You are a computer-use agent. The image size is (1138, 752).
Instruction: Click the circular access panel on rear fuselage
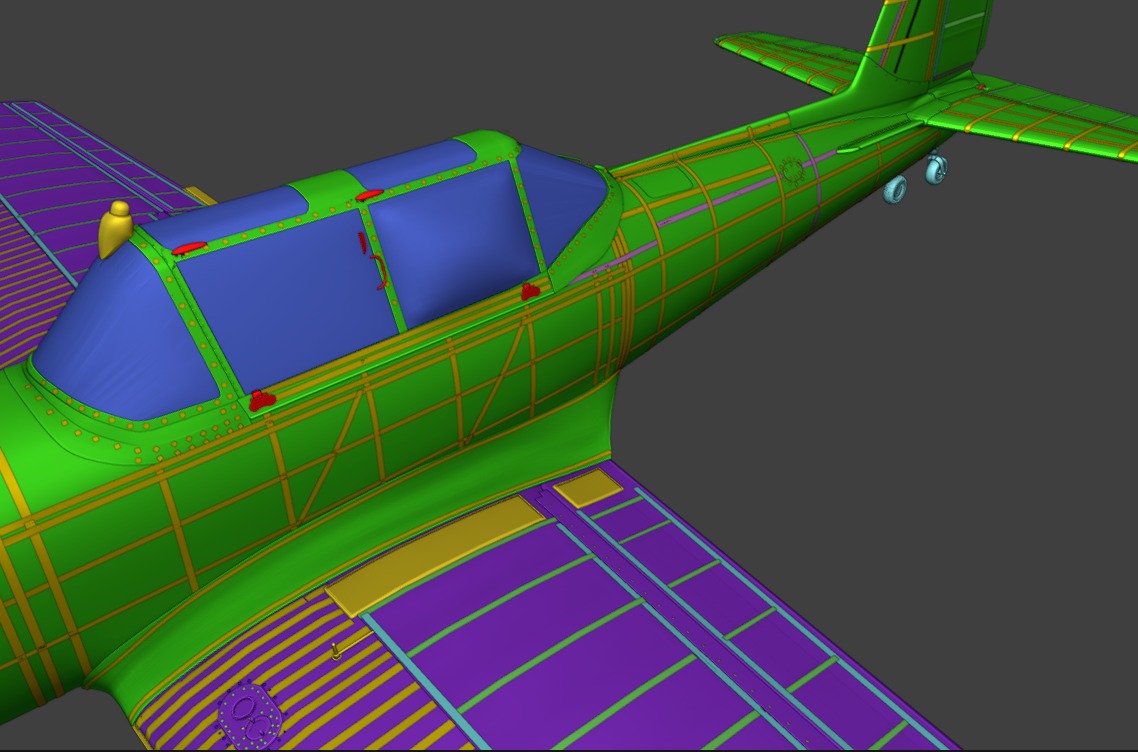(794, 171)
